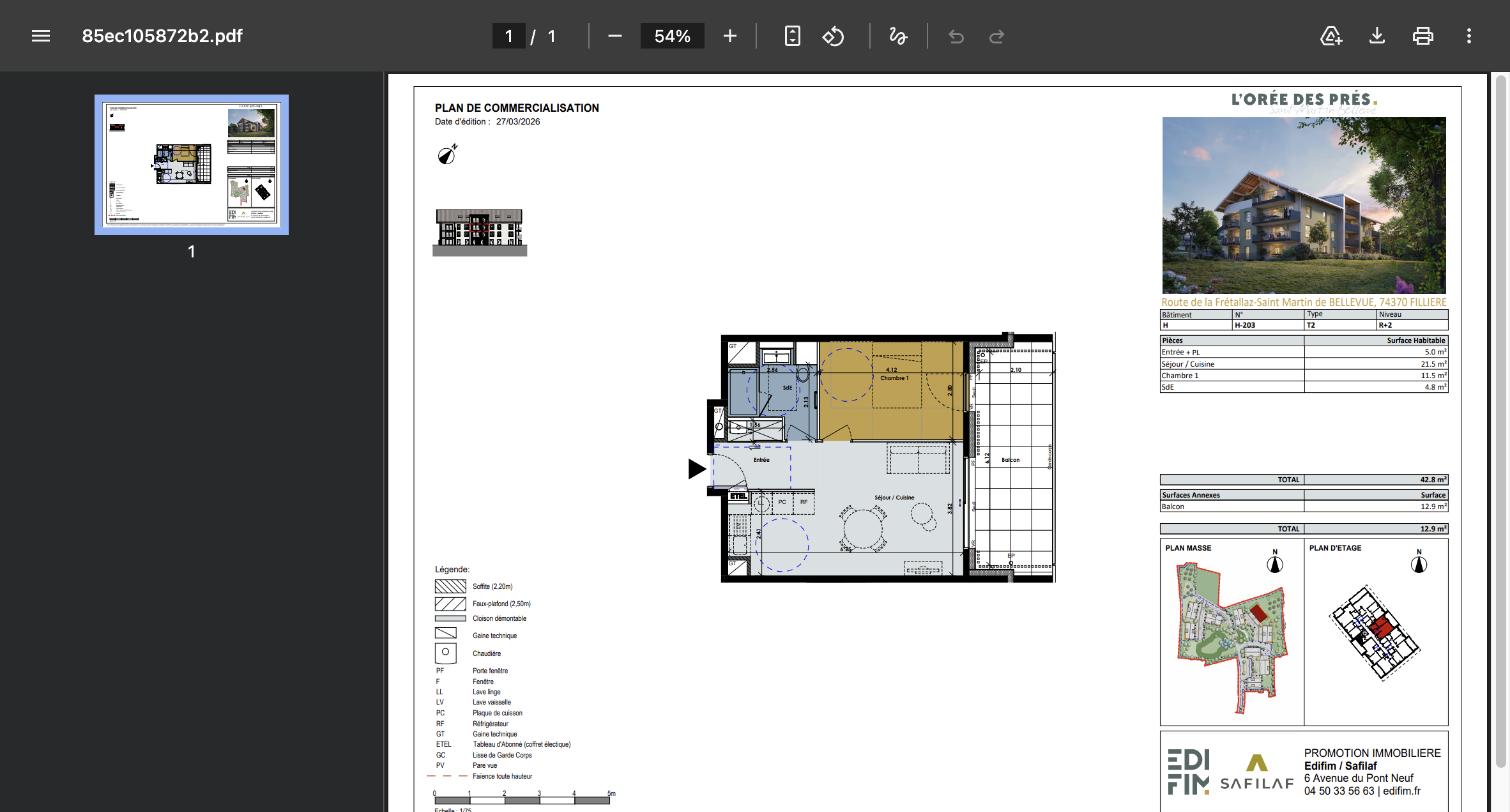Click the PLAN D'ETAGE label
Screen dimensions: 1510x812
coord(1335,548)
